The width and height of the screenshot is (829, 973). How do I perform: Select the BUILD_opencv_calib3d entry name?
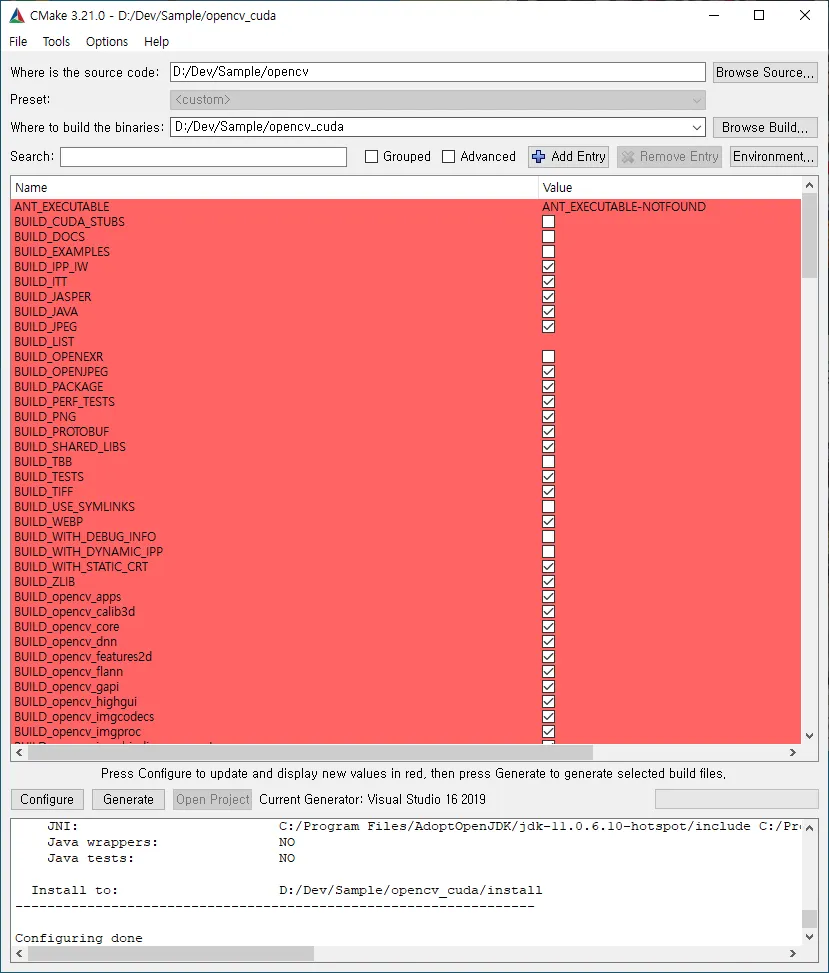[x=74, y=612]
